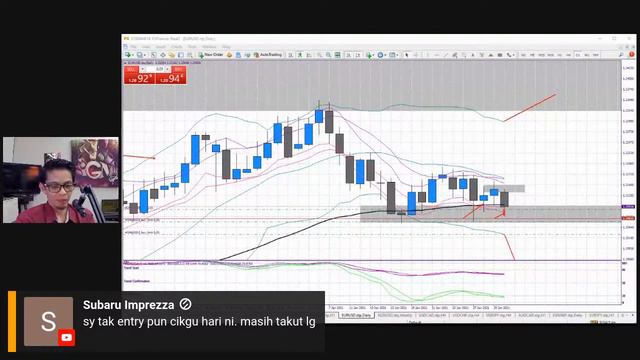Screen dimensions: 640x360
Task: Increase volume with the up arrow
Action: [x=167, y=69]
